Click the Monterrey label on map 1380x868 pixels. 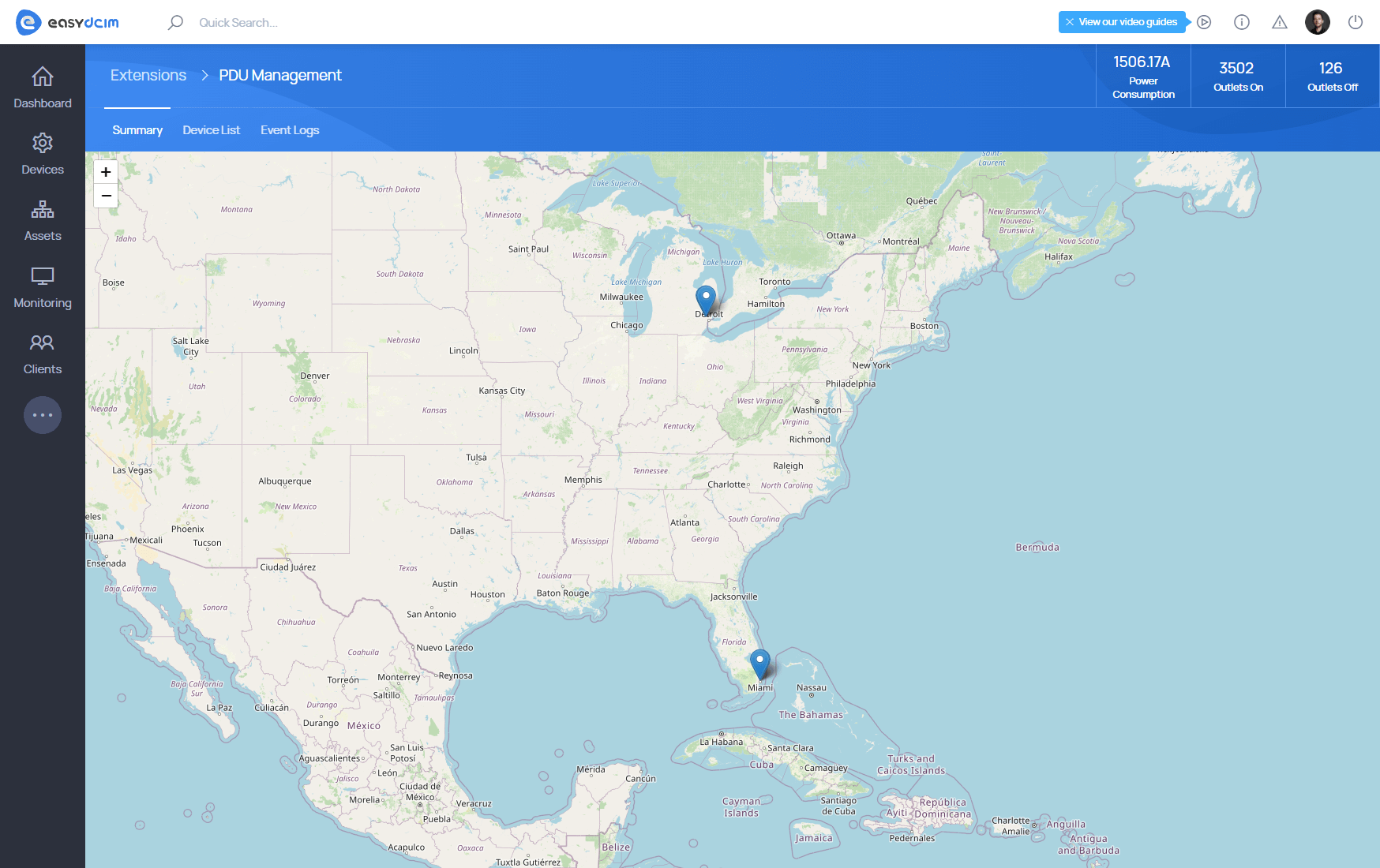point(399,677)
